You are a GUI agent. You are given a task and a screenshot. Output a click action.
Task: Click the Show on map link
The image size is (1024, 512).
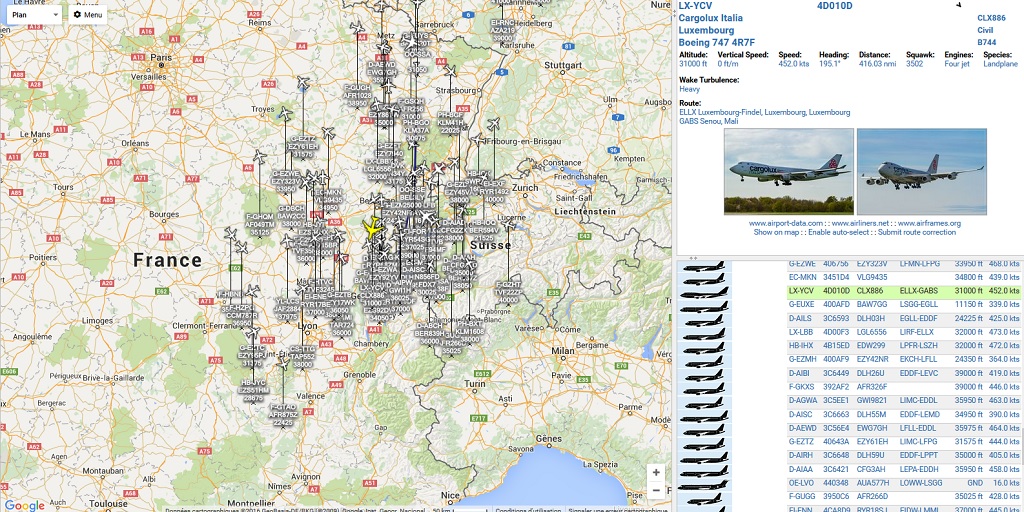pyautogui.click(x=776, y=232)
